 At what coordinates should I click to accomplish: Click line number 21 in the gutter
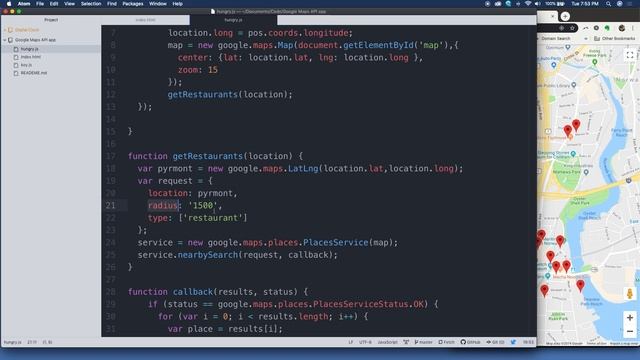click(x=111, y=205)
